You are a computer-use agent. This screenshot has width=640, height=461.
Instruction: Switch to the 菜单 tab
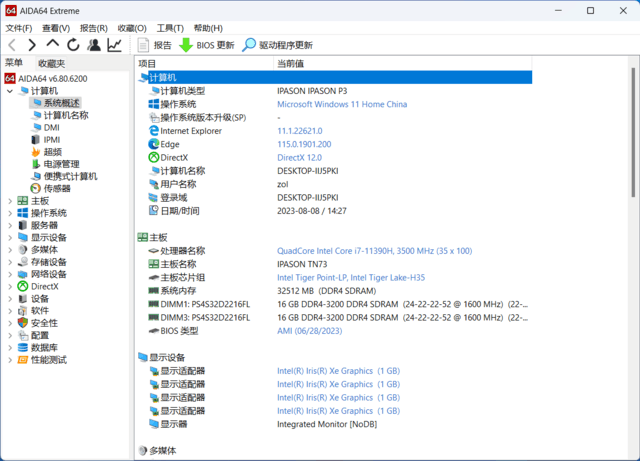coord(14,62)
